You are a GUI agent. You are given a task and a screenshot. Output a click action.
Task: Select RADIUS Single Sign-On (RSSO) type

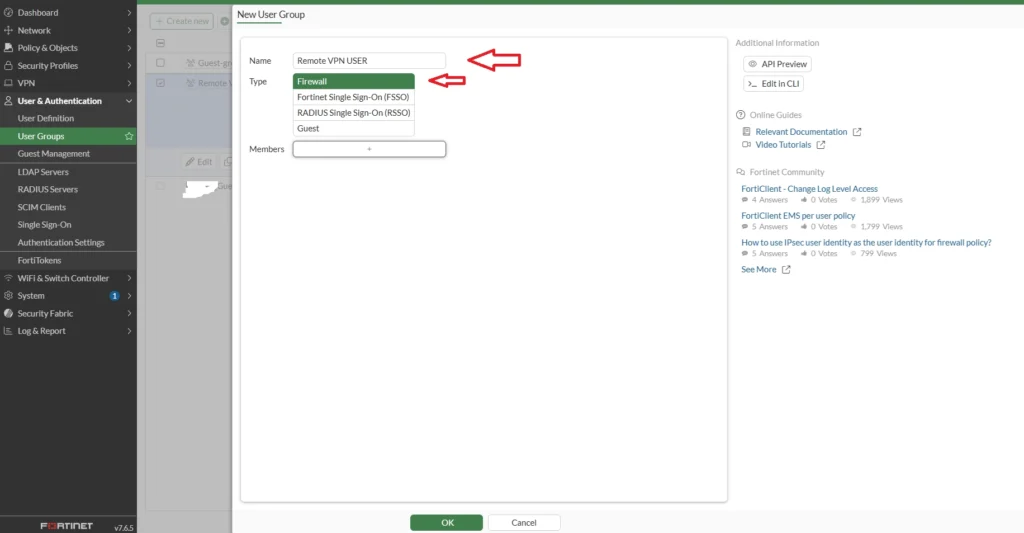353,112
